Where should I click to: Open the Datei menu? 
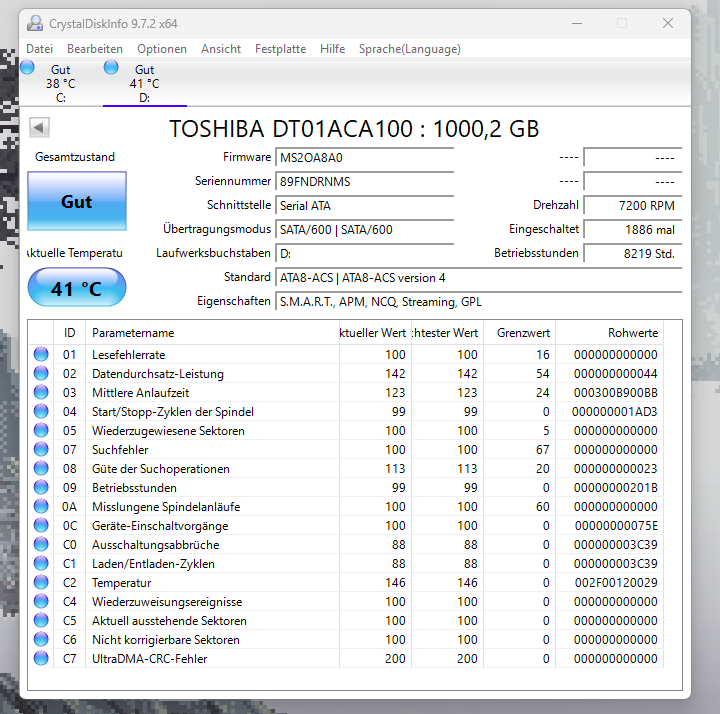[x=39, y=49]
